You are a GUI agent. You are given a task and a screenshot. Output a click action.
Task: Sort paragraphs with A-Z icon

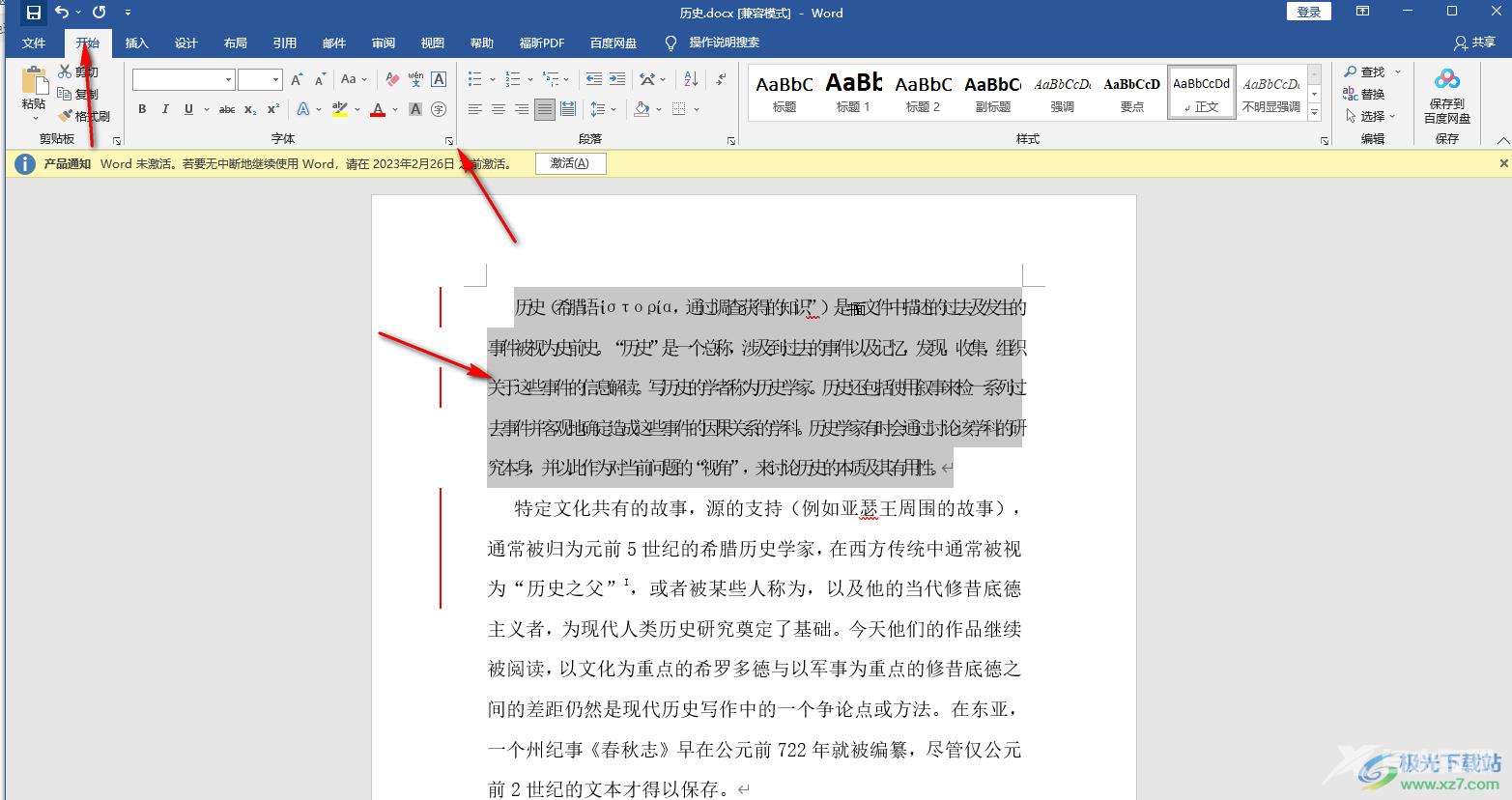pos(691,79)
